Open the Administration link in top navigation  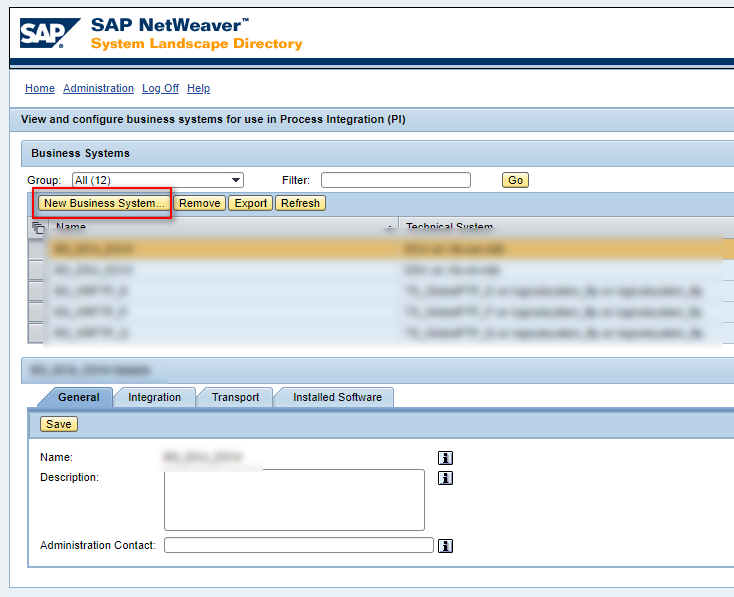[x=98, y=88]
